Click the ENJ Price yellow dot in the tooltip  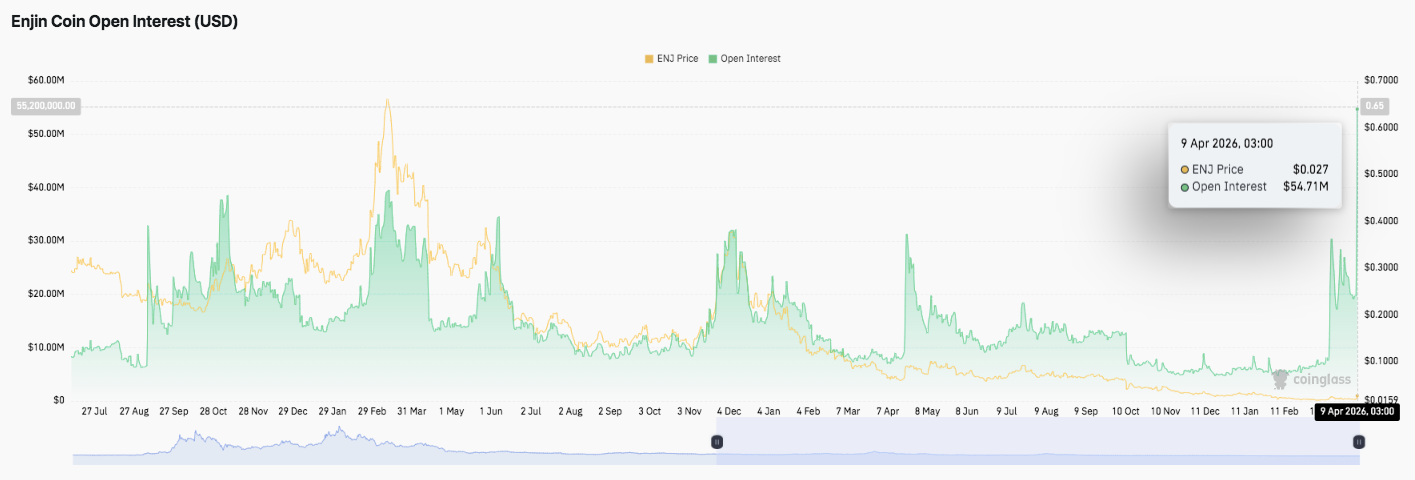[1185, 170]
